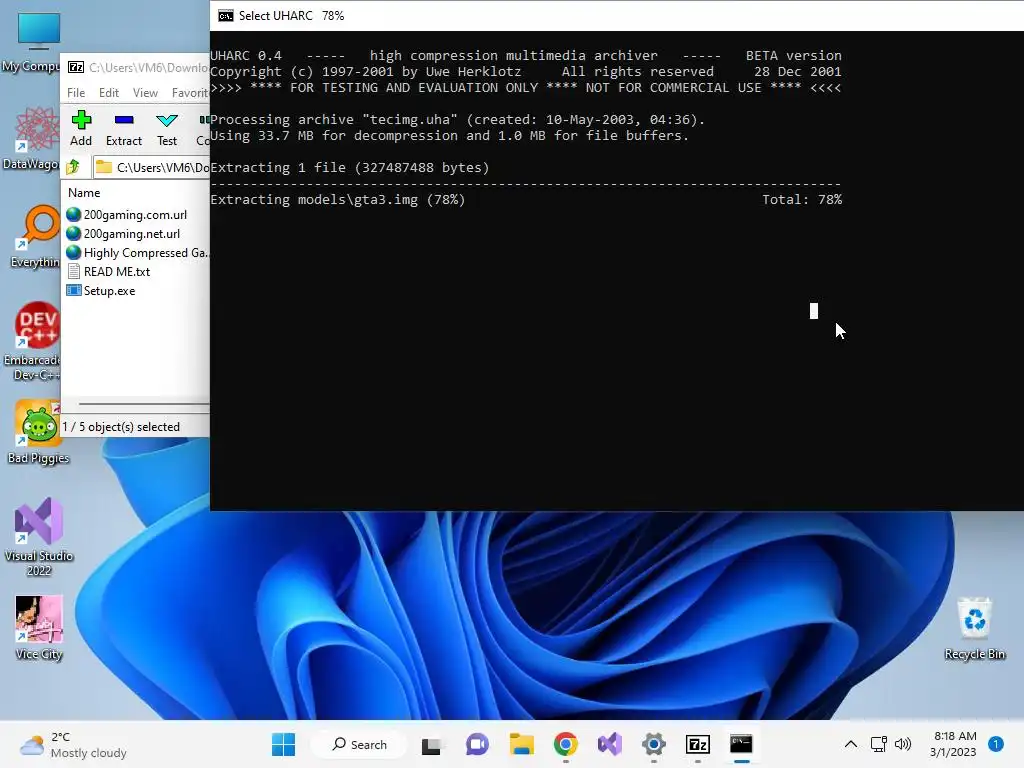1024x768 pixels.
Task: Click the 7-Zip horizontal scrollbar
Action: 144,404
